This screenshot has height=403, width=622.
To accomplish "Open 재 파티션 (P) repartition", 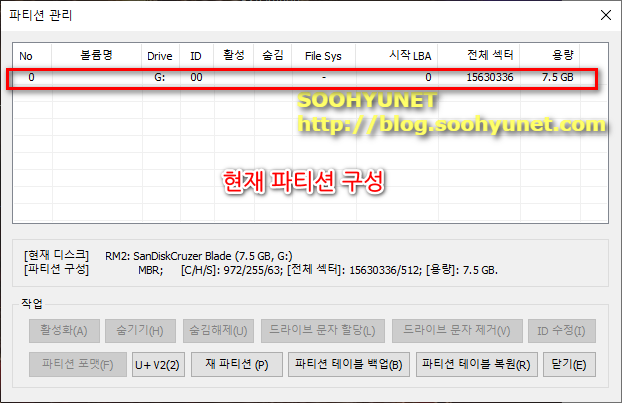I will (237, 365).
